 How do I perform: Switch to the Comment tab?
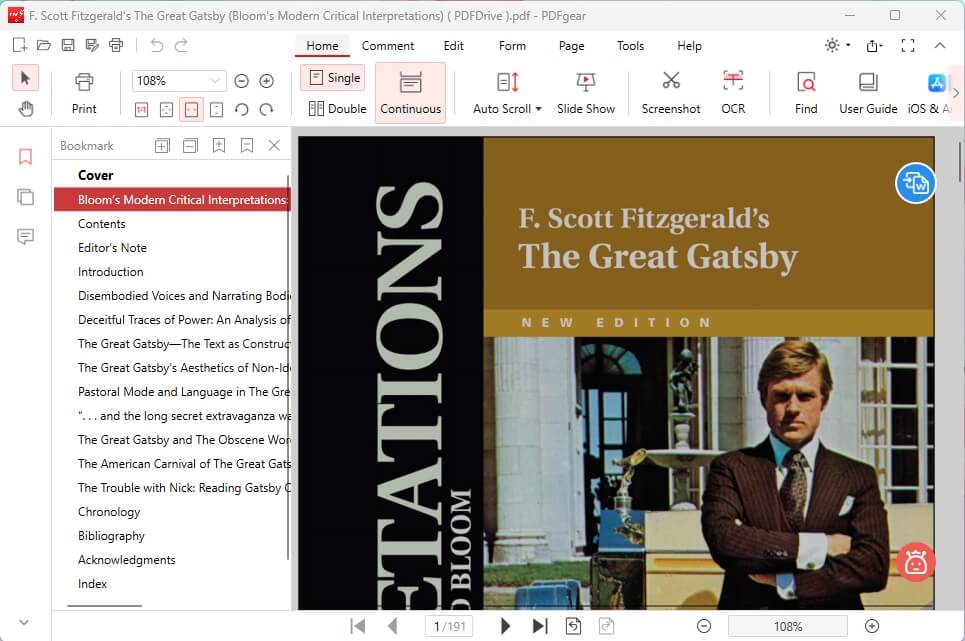[388, 46]
